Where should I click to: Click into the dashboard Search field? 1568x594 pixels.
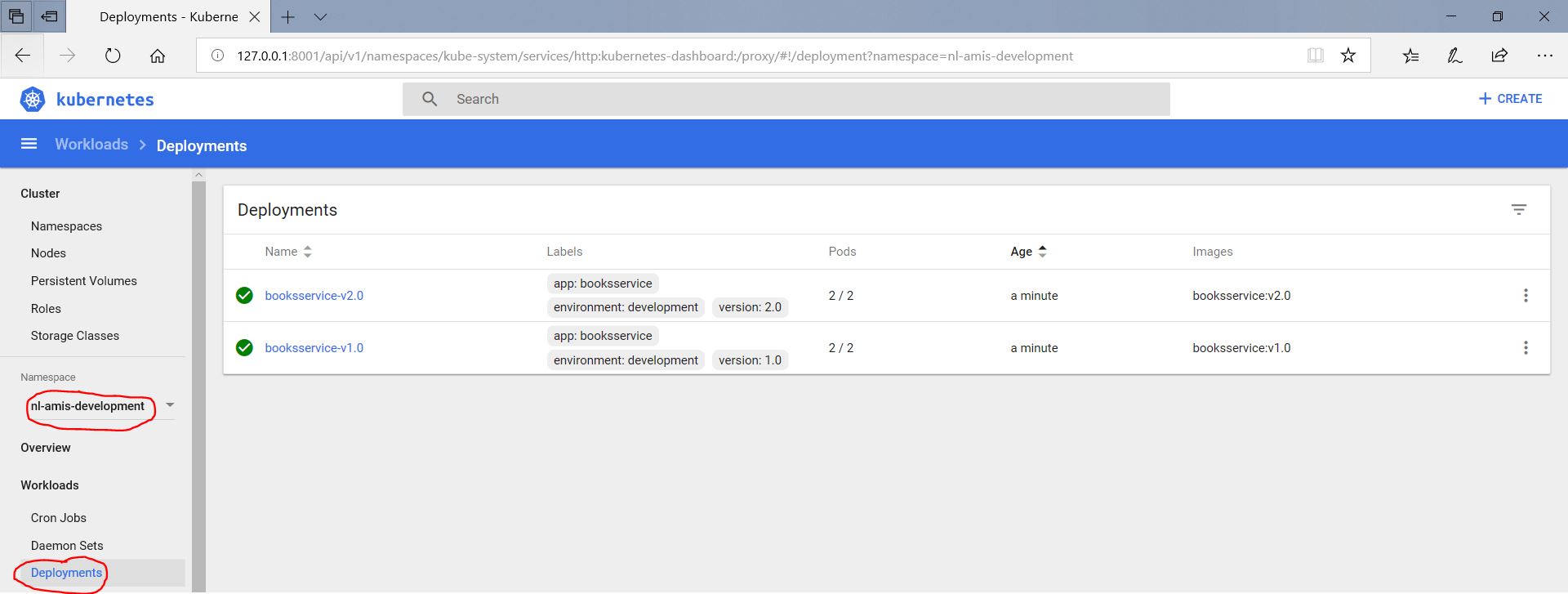[x=786, y=99]
